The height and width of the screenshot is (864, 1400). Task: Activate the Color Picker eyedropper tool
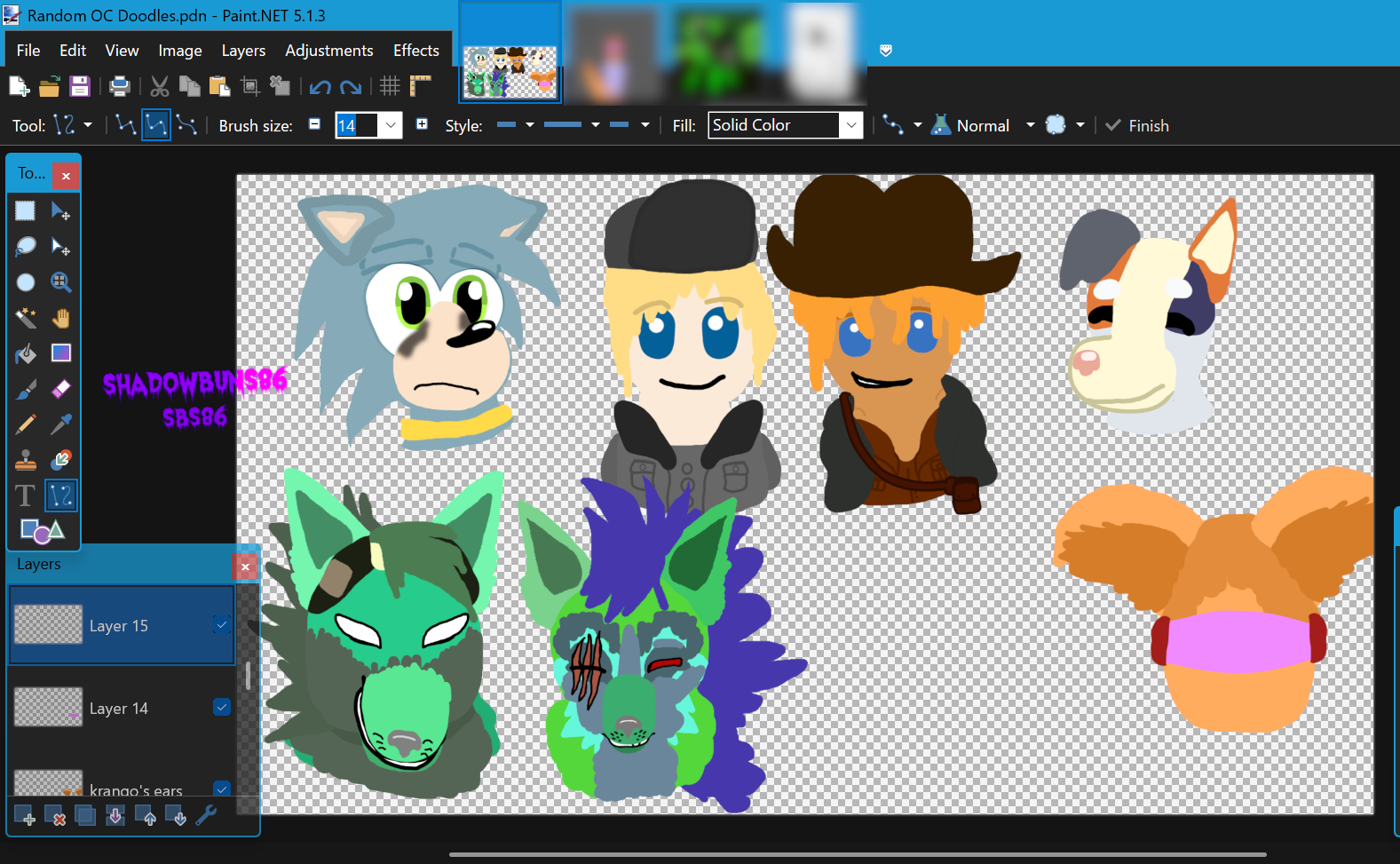60,424
